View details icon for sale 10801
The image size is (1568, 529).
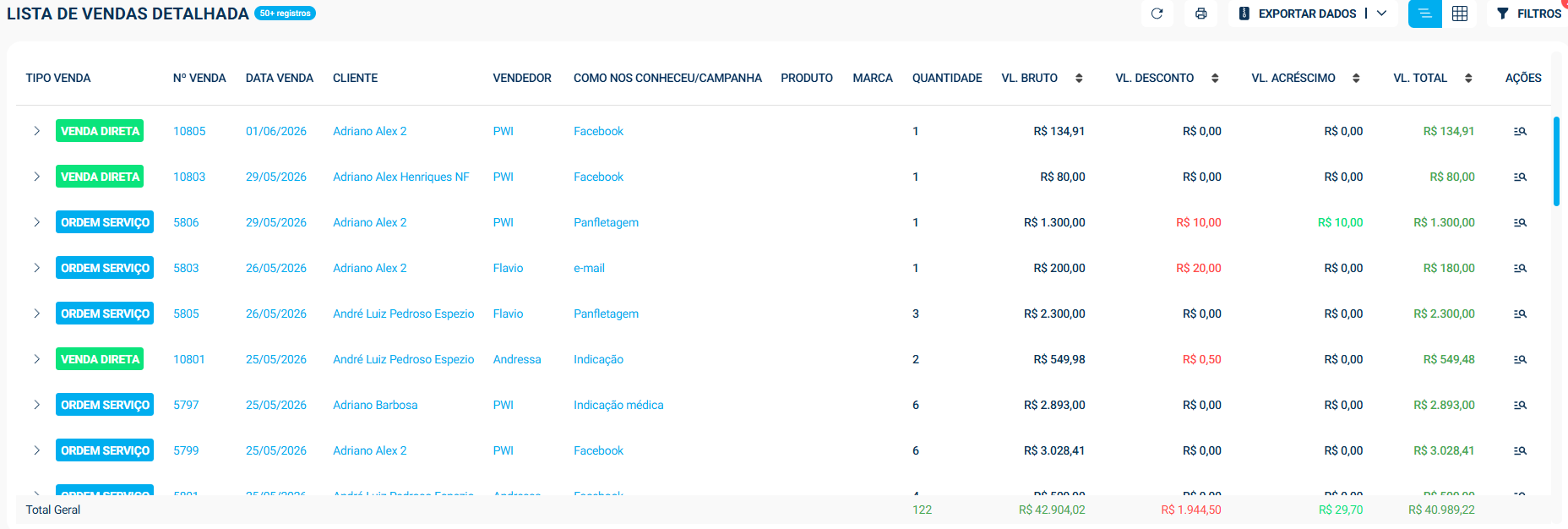(1520, 359)
